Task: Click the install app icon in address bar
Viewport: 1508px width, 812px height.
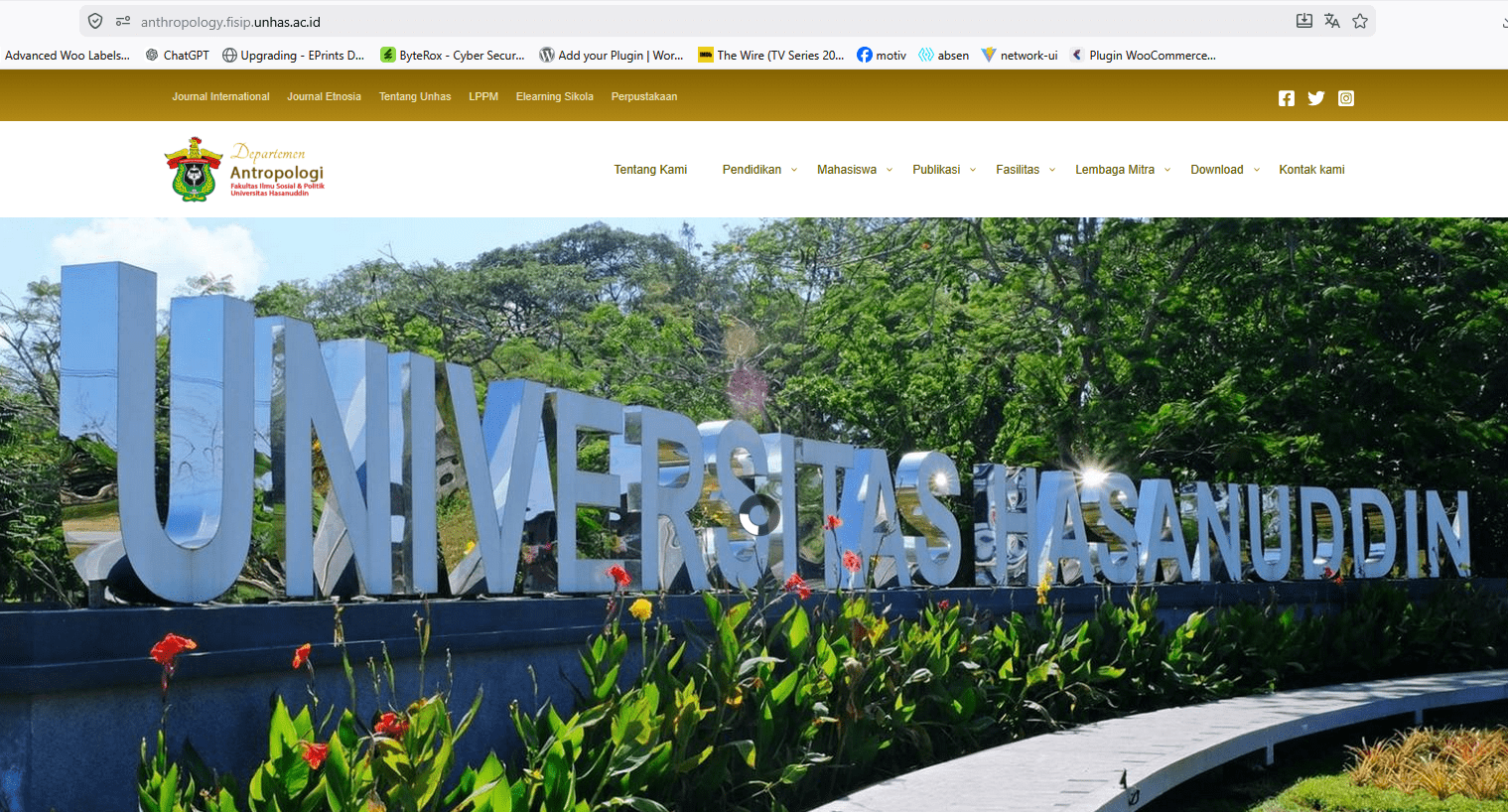Action: coord(1303,21)
